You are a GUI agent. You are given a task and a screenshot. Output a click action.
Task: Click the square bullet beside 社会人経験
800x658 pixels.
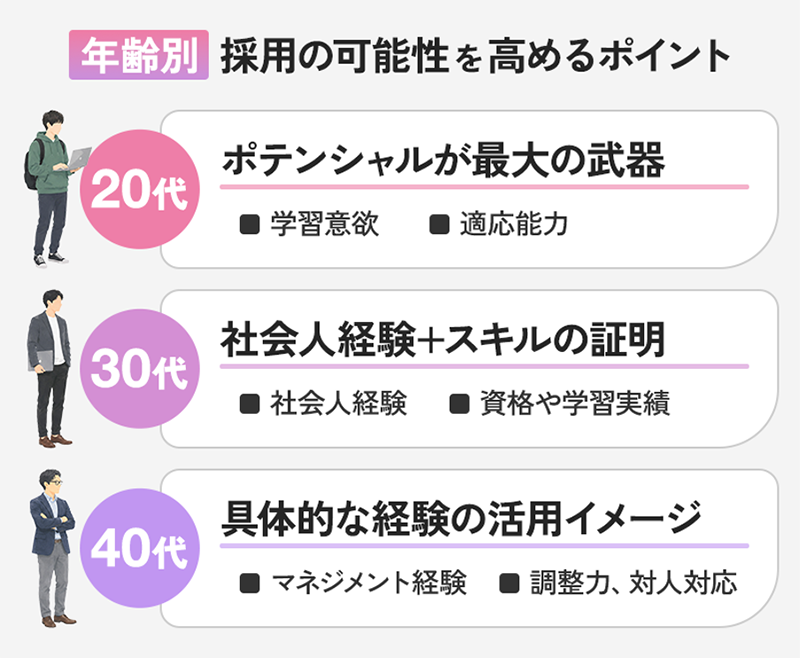point(249,404)
